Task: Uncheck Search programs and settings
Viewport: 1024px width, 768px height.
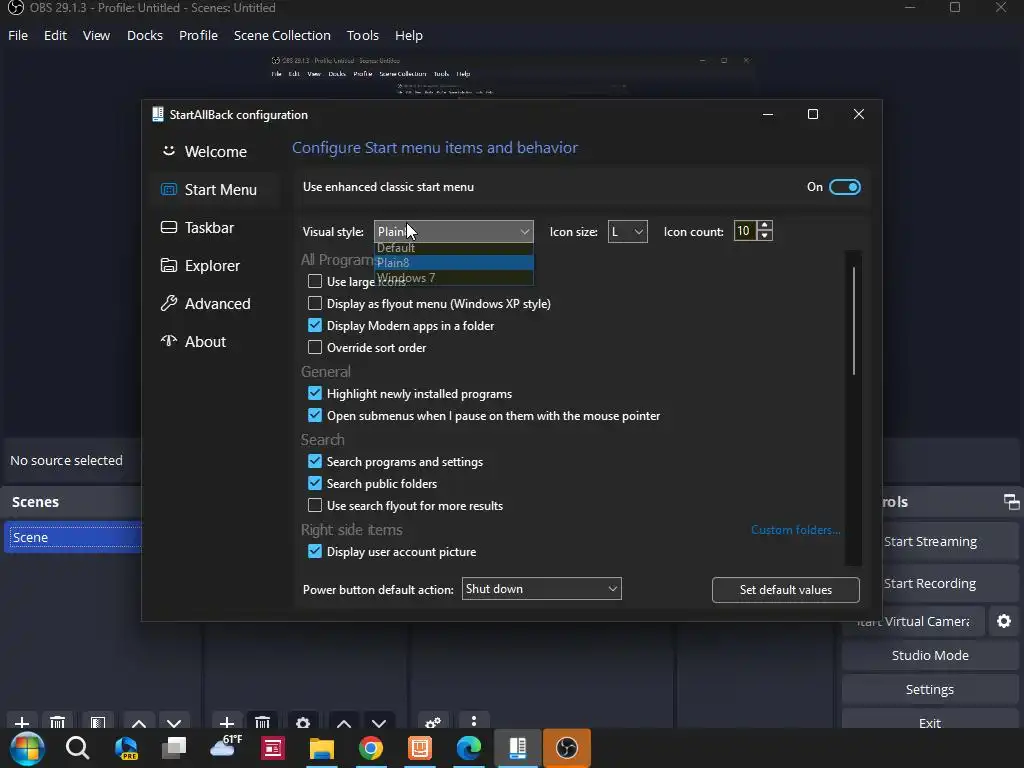Action: pos(315,461)
